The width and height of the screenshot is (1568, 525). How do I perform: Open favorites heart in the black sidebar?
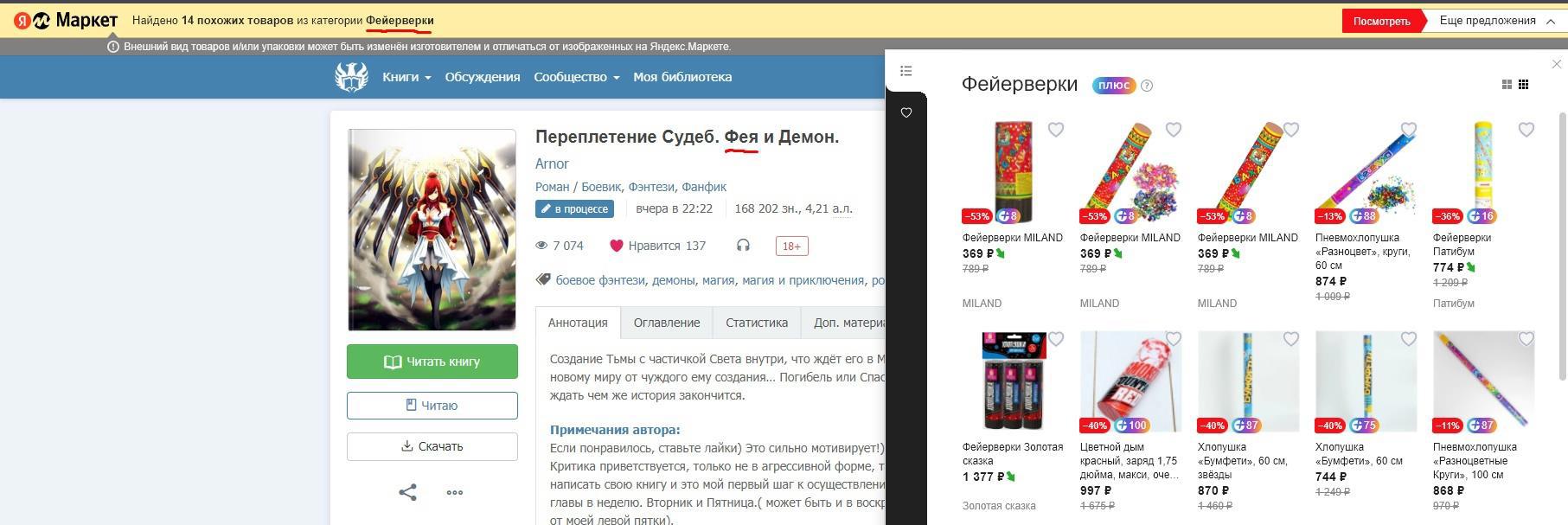click(906, 112)
